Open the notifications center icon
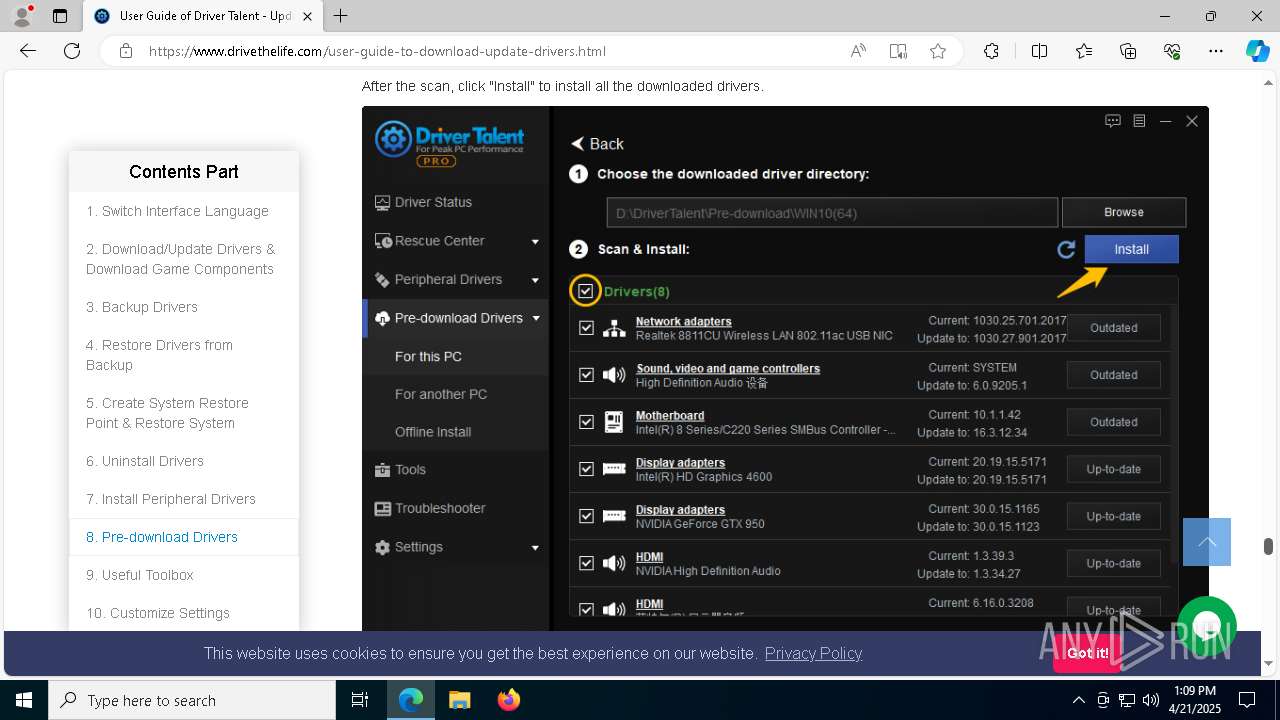1280x720 pixels. coord(1247,700)
